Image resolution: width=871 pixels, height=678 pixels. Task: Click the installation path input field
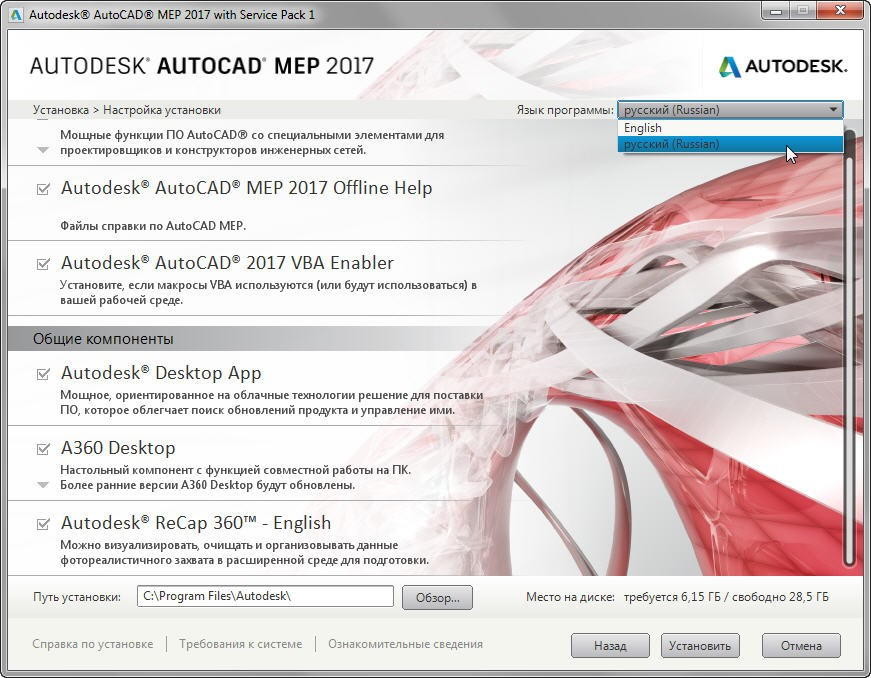click(x=265, y=596)
